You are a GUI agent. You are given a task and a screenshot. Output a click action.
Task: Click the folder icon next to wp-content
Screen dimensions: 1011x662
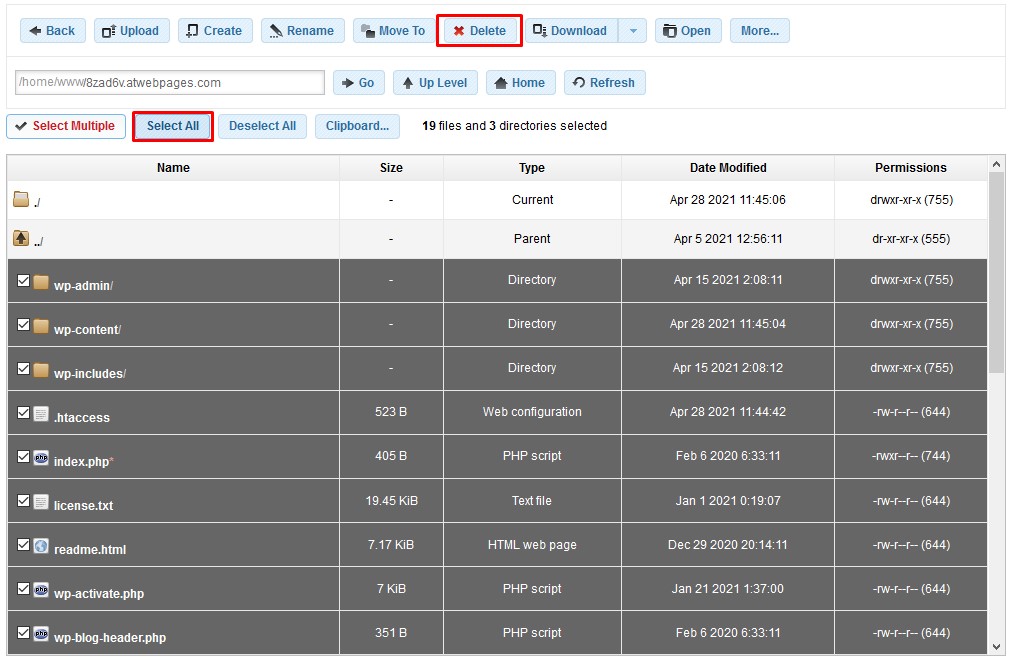click(42, 324)
